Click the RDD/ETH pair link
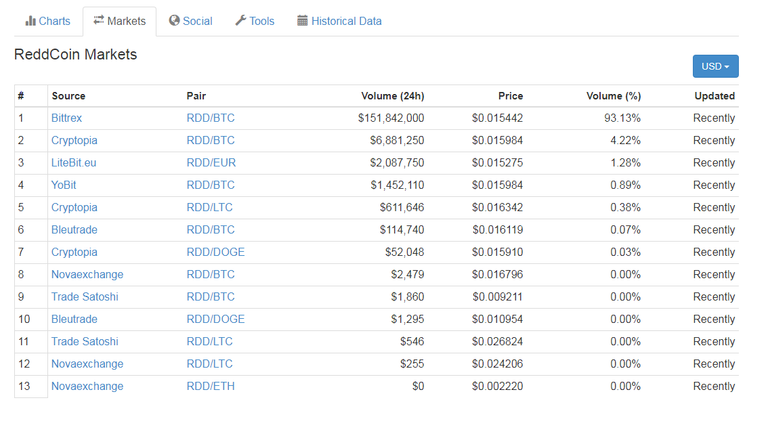 click(211, 386)
